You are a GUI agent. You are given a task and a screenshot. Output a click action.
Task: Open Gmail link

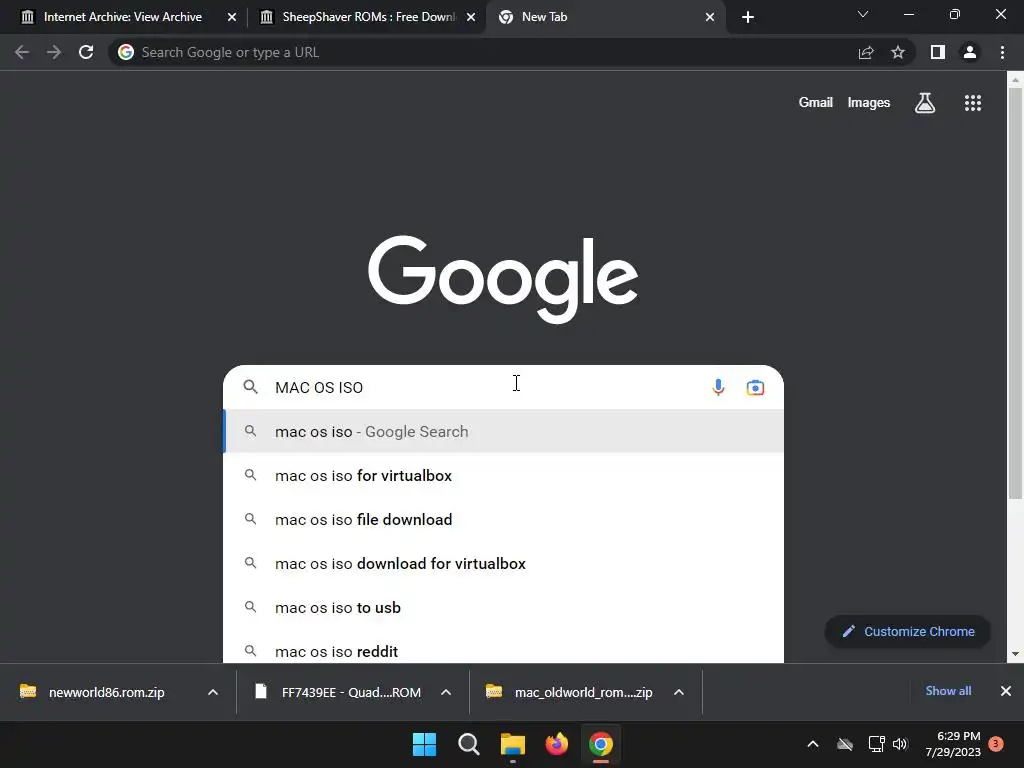[816, 103]
